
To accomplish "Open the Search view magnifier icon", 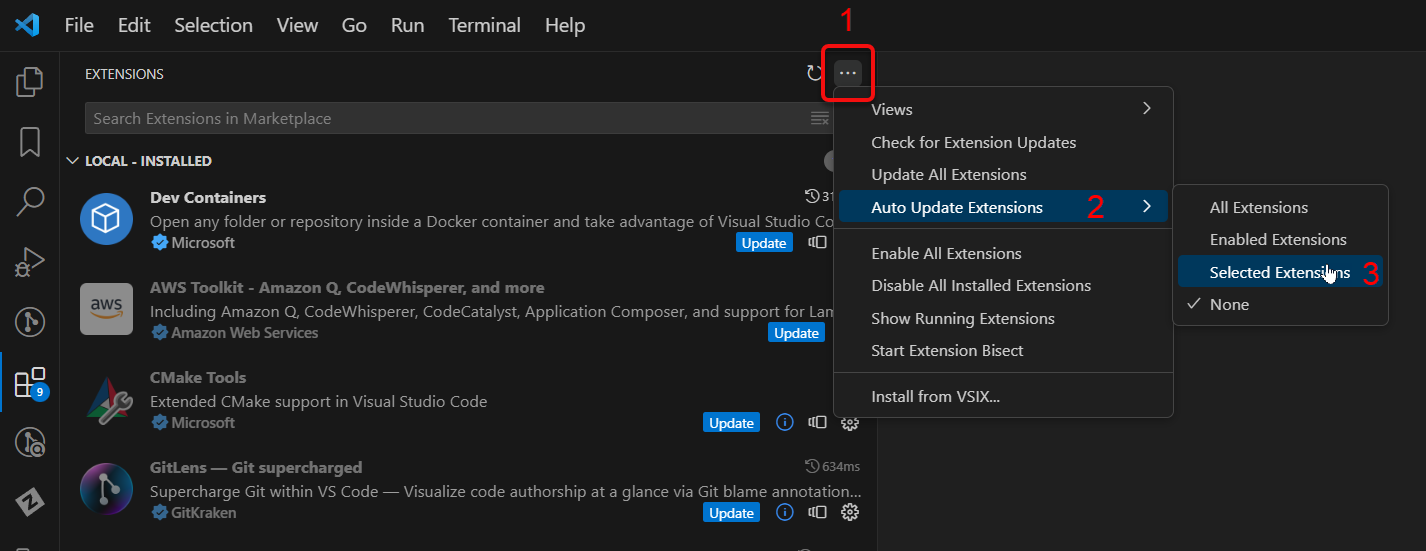I will pos(30,202).
